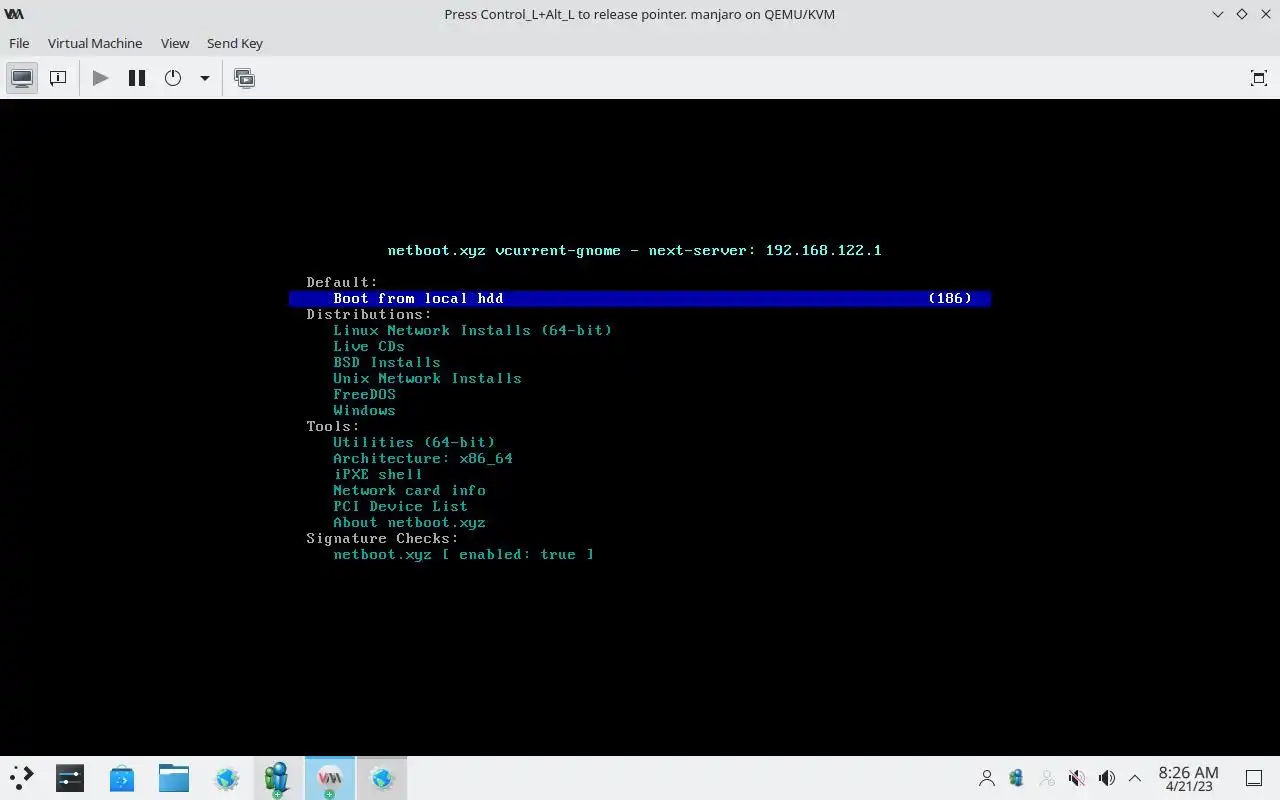
Task: Select FreeDOS entry
Action: point(364,394)
